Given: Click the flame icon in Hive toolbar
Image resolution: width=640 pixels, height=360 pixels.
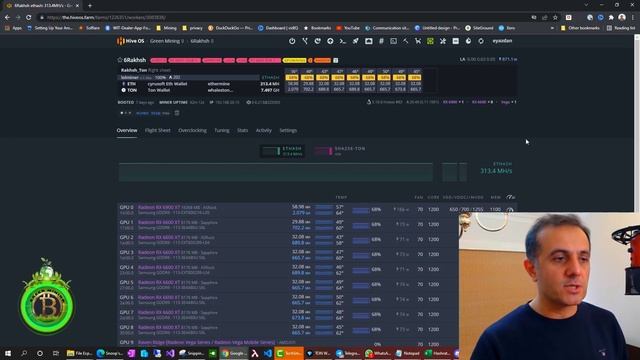Looking at the screenshot, I should (x=468, y=41).
